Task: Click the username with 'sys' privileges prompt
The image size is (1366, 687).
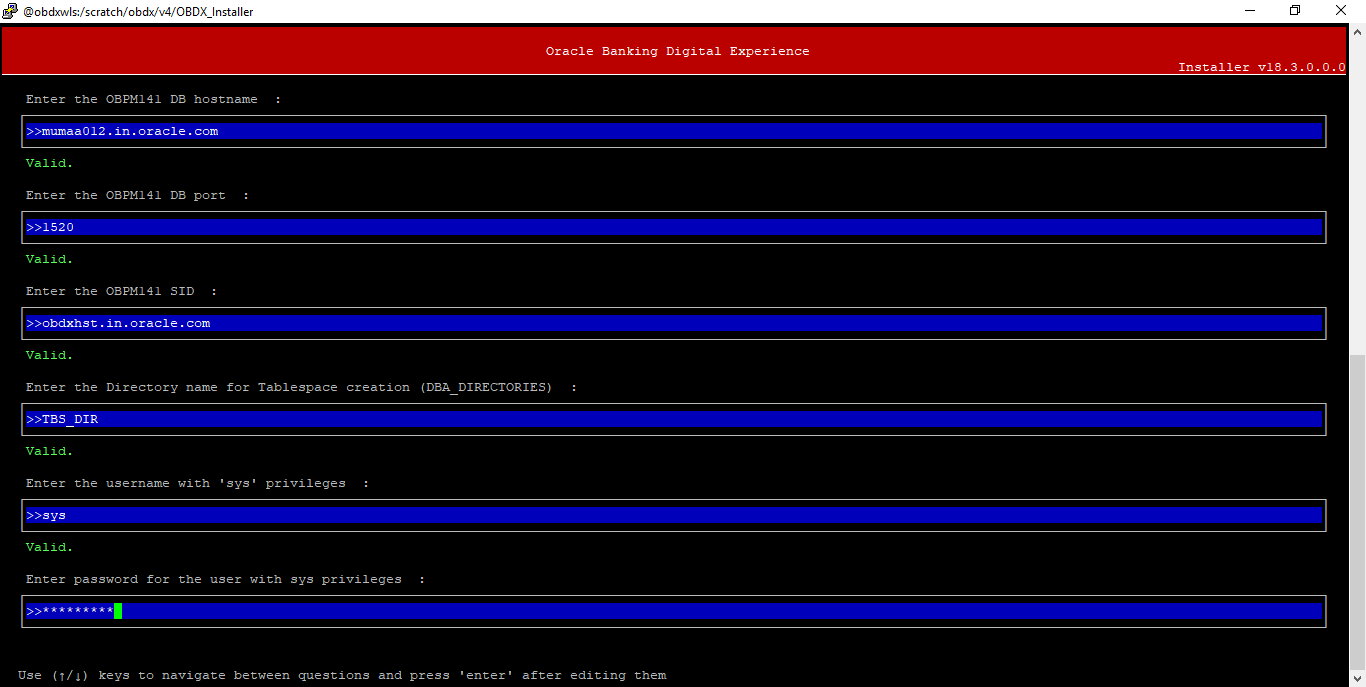Action: 197,483
